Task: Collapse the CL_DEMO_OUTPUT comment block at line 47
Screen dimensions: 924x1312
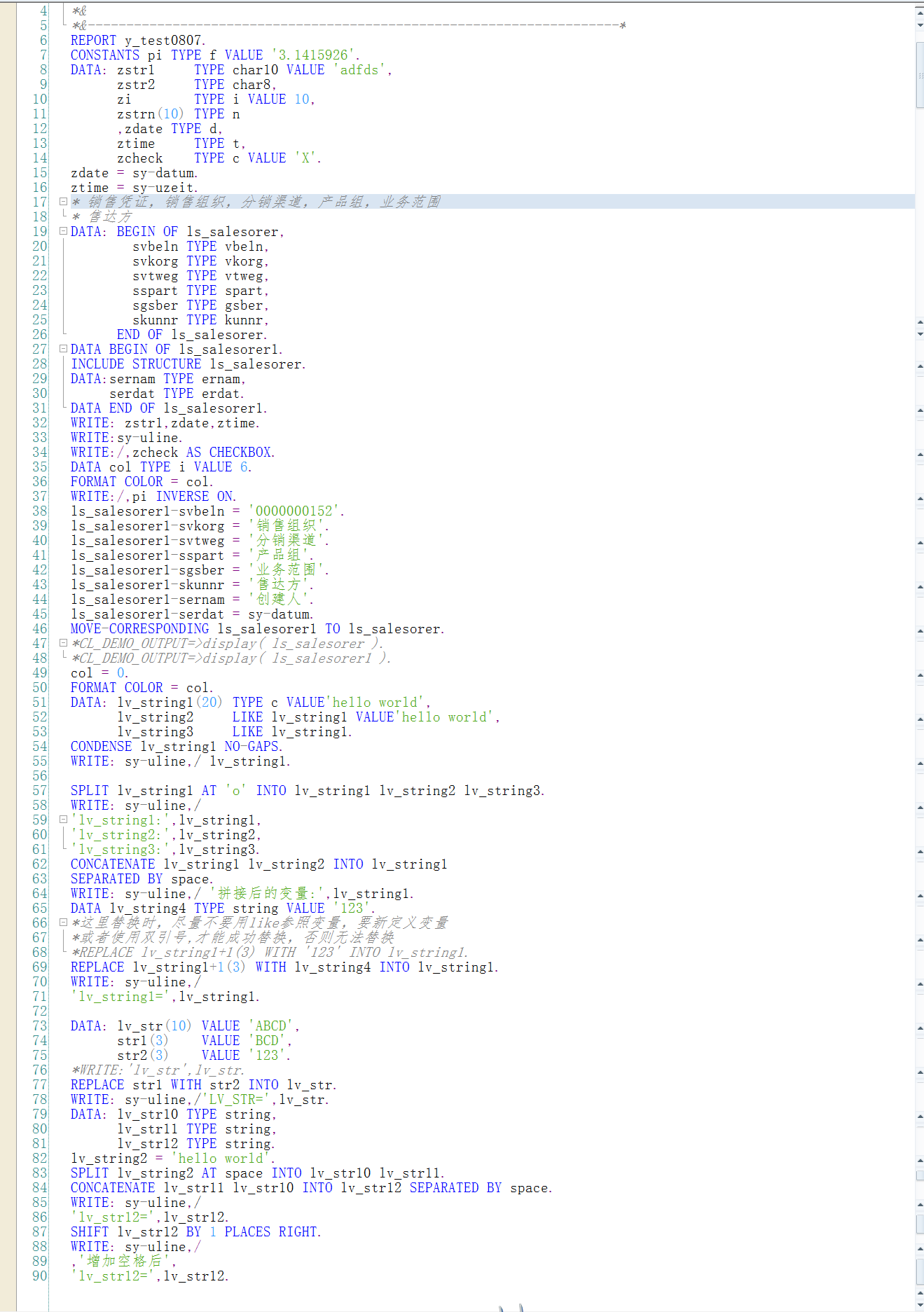Action: pos(63,643)
